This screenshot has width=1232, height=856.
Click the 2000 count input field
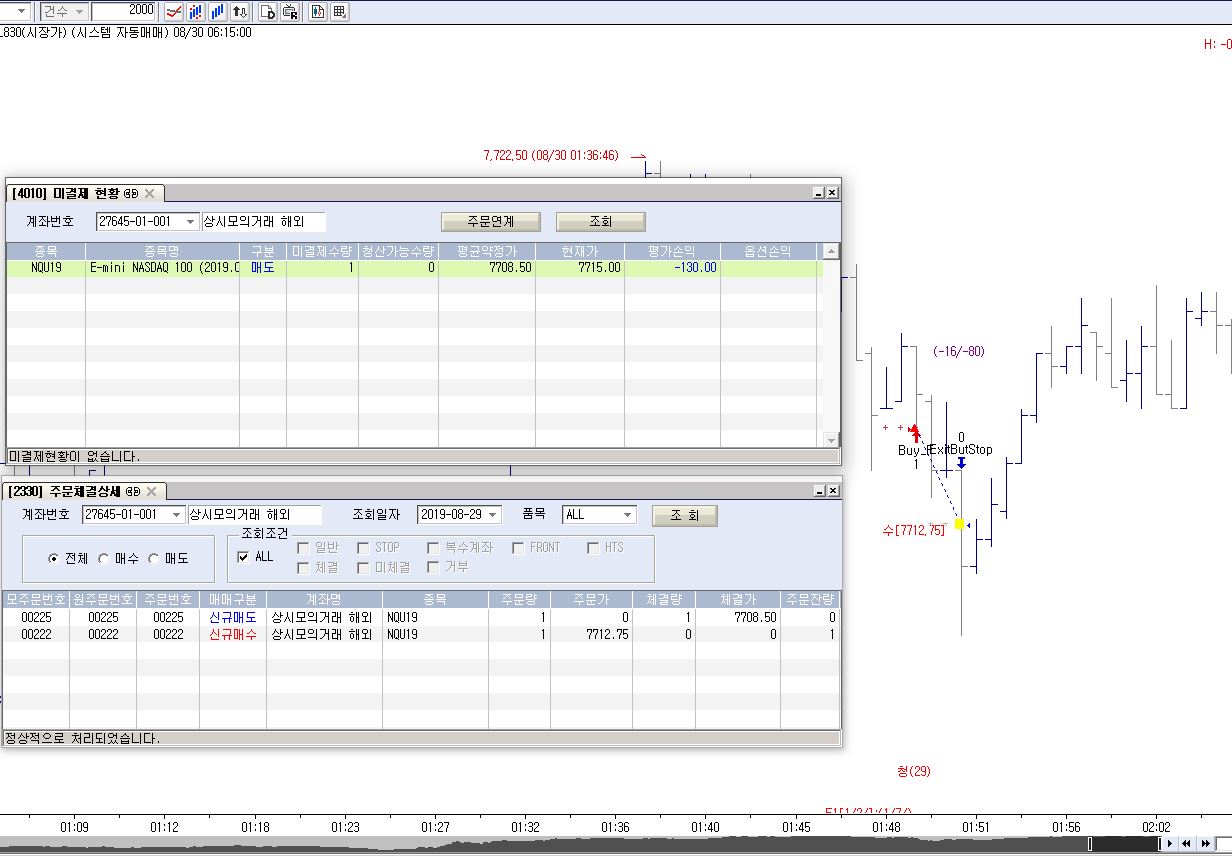[x=123, y=11]
